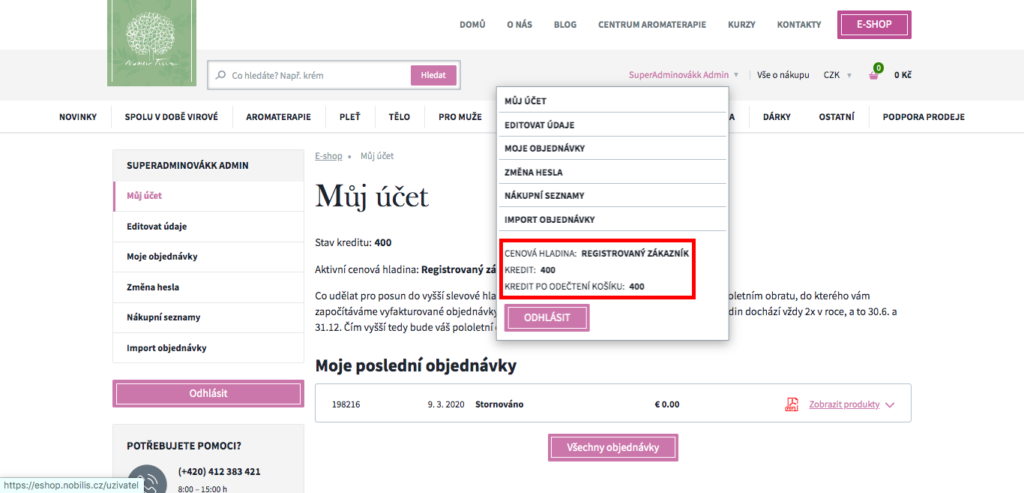Select IMPORT OBJEDNÁVKY in user dropdown menu
1024x493 pixels.
click(613, 219)
